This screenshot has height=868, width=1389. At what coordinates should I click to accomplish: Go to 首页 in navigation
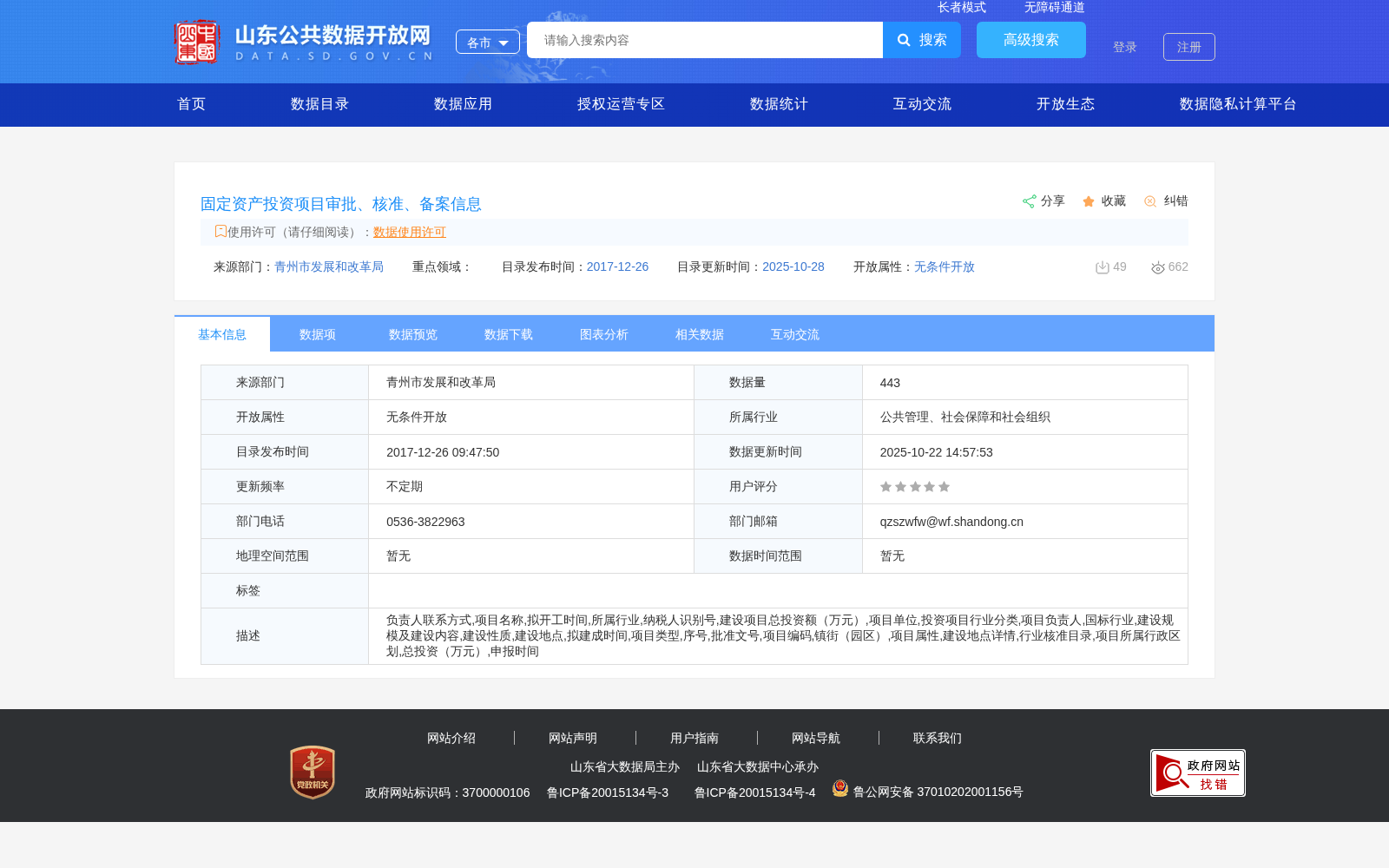tap(192, 104)
